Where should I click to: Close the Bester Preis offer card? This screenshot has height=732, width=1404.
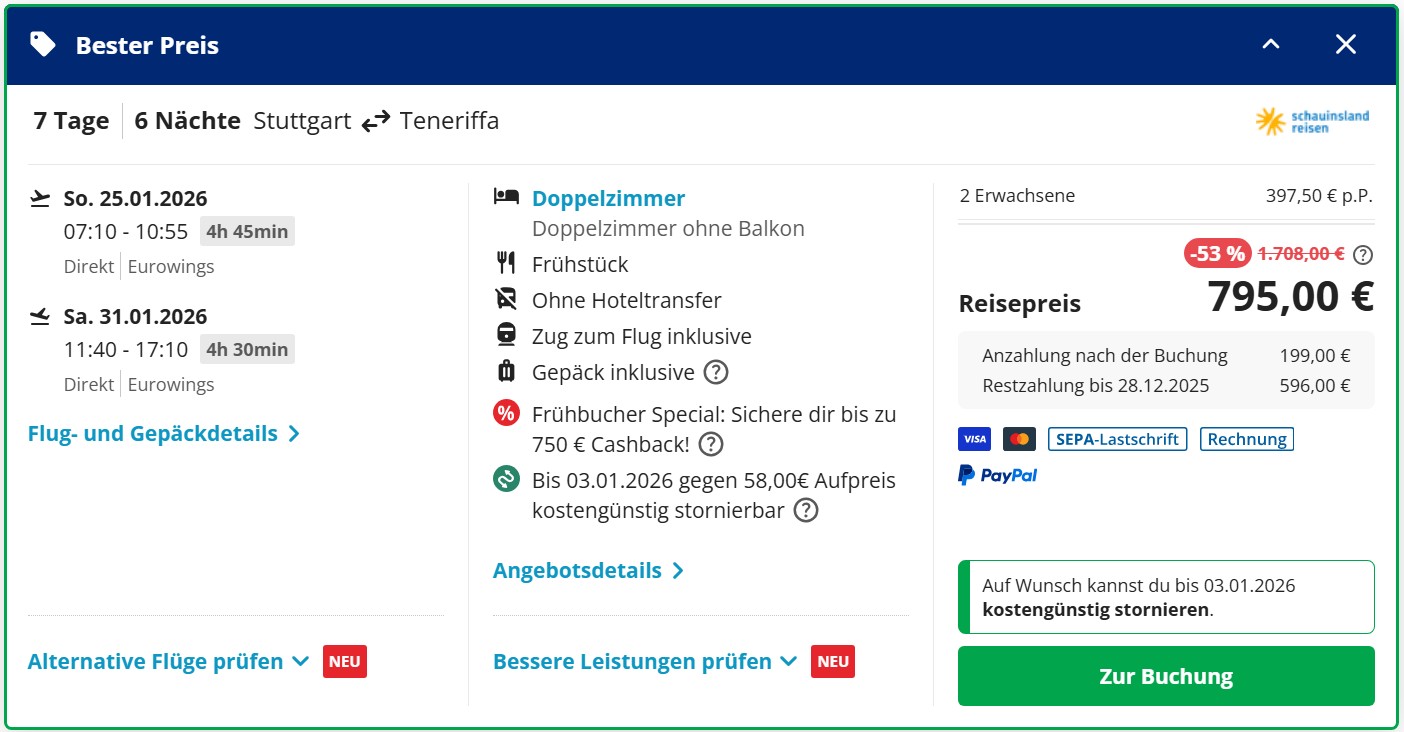[1346, 44]
